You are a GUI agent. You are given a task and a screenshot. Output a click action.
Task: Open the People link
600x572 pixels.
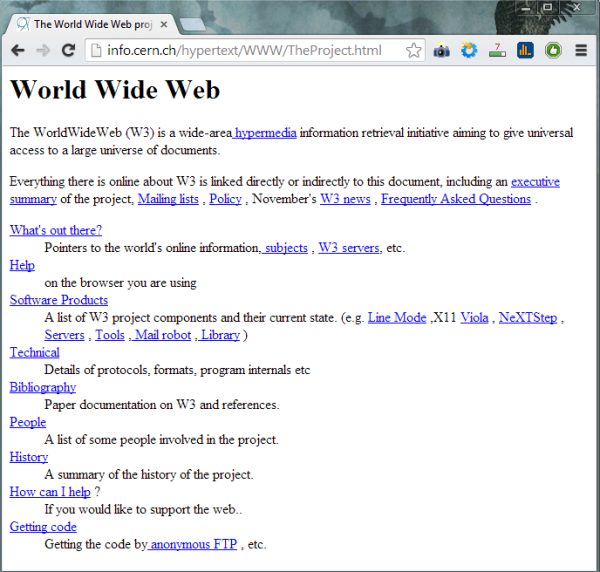pyautogui.click(x=28, y=422)
